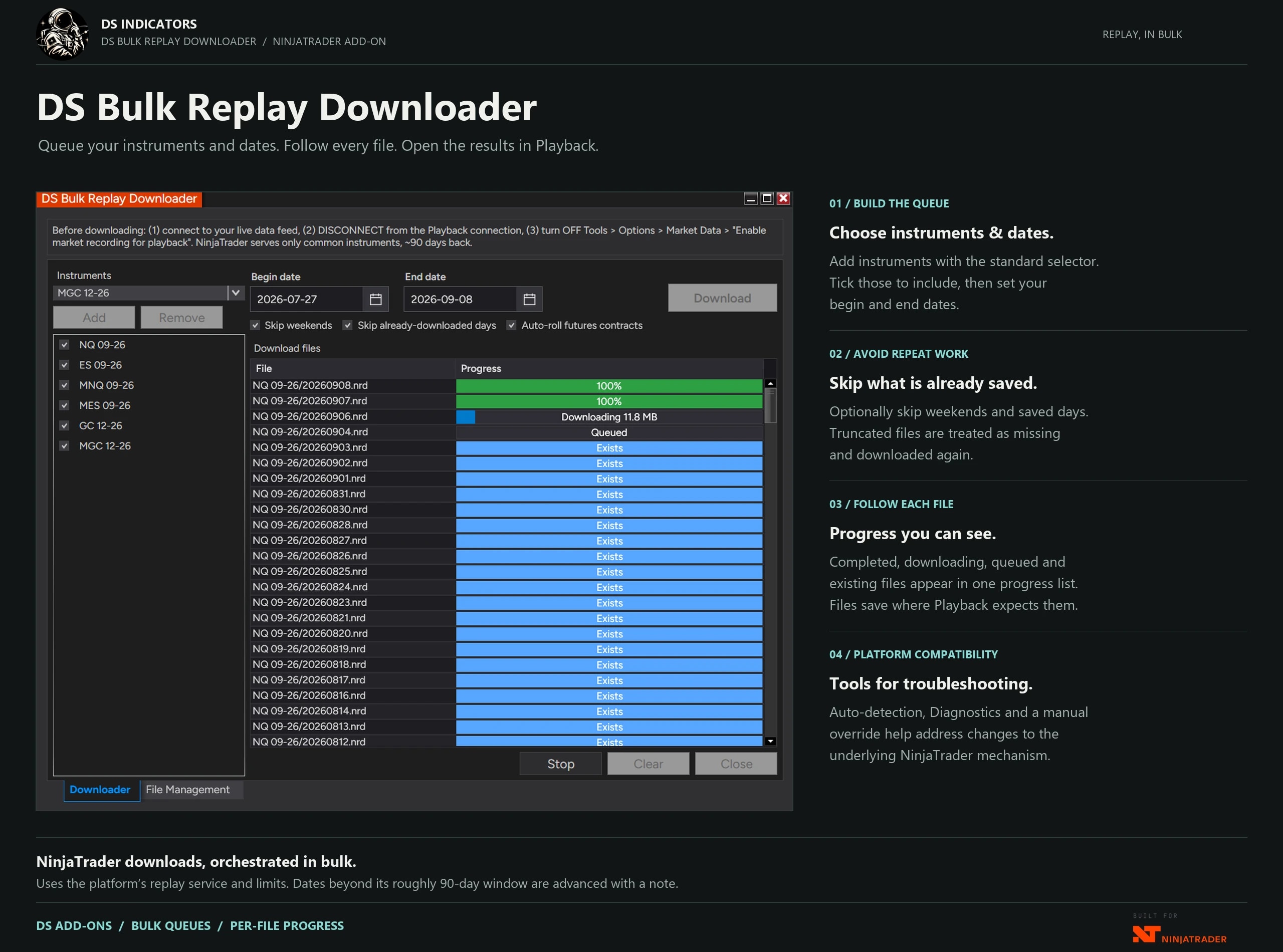Toggle Skip already-downloaded days checkbox
The width and height of the screenshot is (1283, 952).
347,325
